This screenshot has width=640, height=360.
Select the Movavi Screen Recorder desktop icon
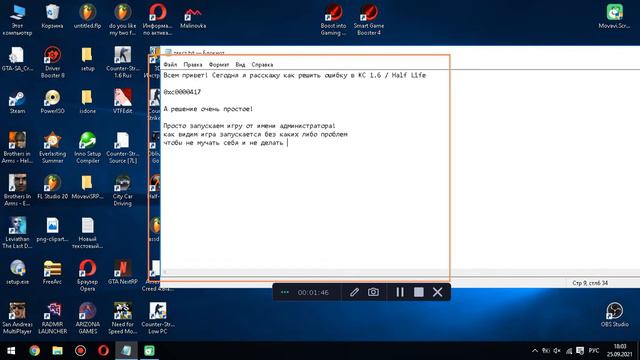614,16
